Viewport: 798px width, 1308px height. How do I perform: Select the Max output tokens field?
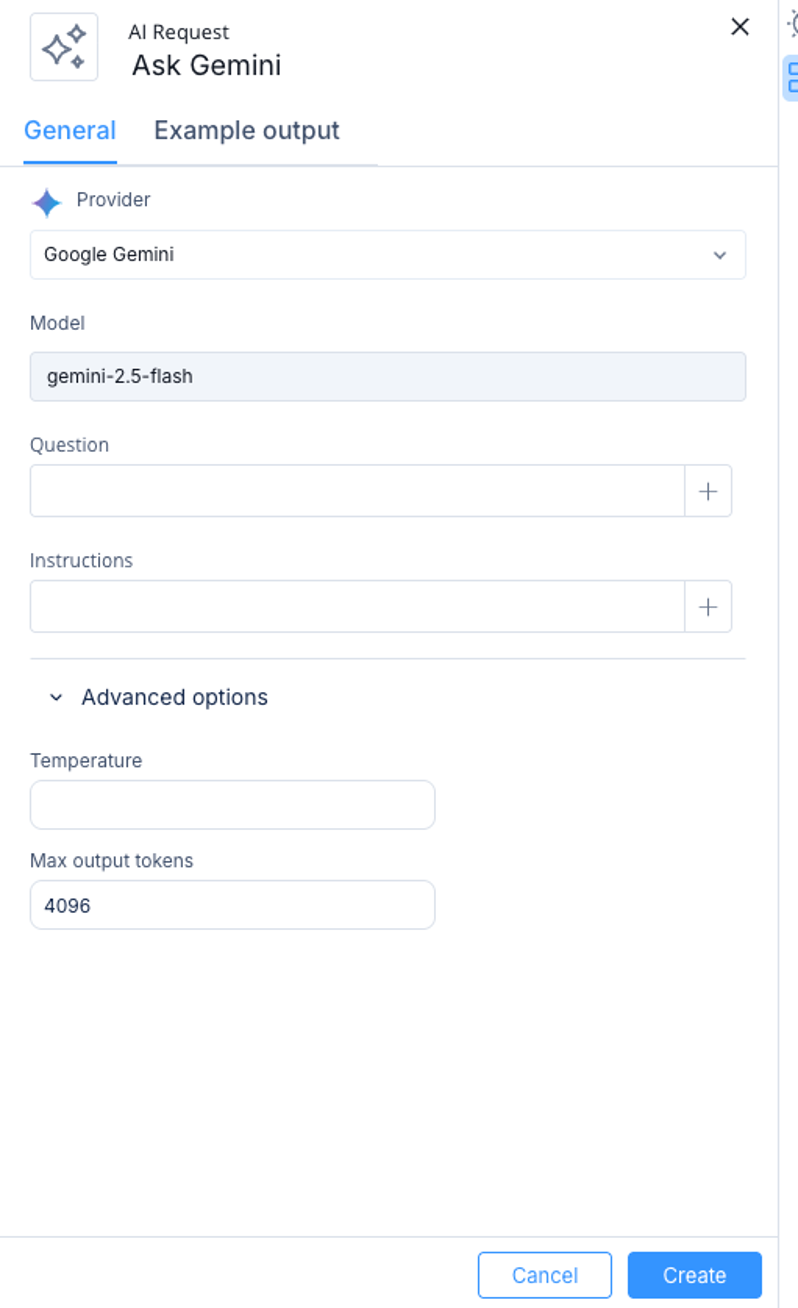point(232,905)
